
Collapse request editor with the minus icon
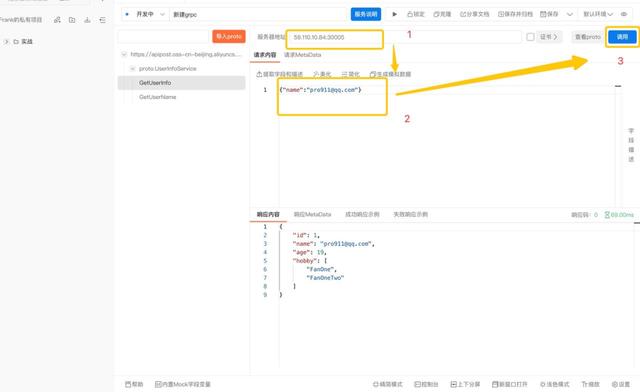point(618,86)
